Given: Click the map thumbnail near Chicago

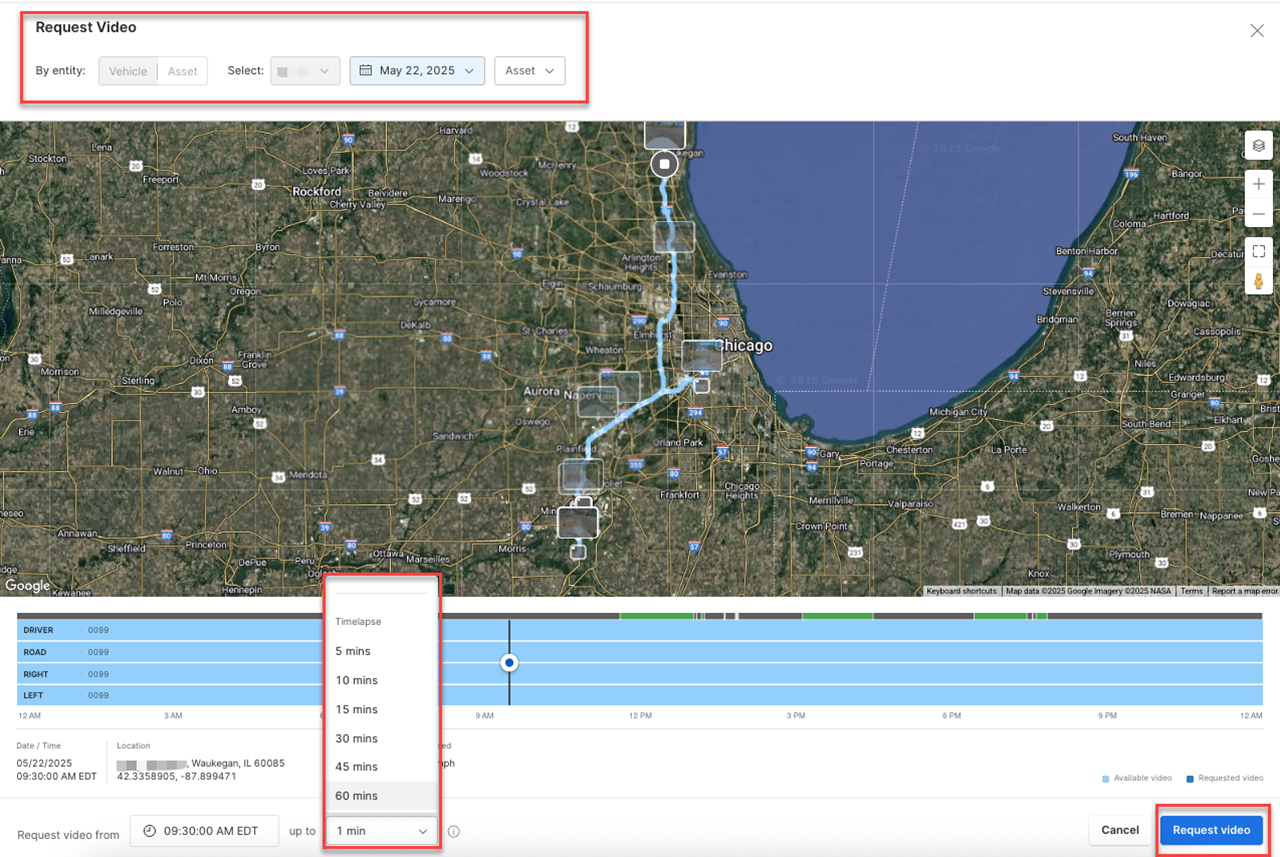Looking at the screenshot, I should pyautogui.click(x=702, y=357).
